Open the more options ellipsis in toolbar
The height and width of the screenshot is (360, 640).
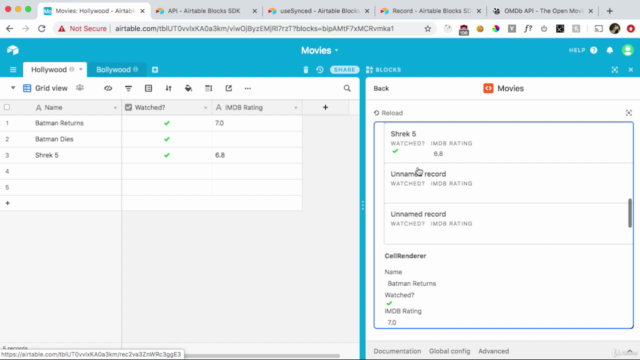pos(248,88)
